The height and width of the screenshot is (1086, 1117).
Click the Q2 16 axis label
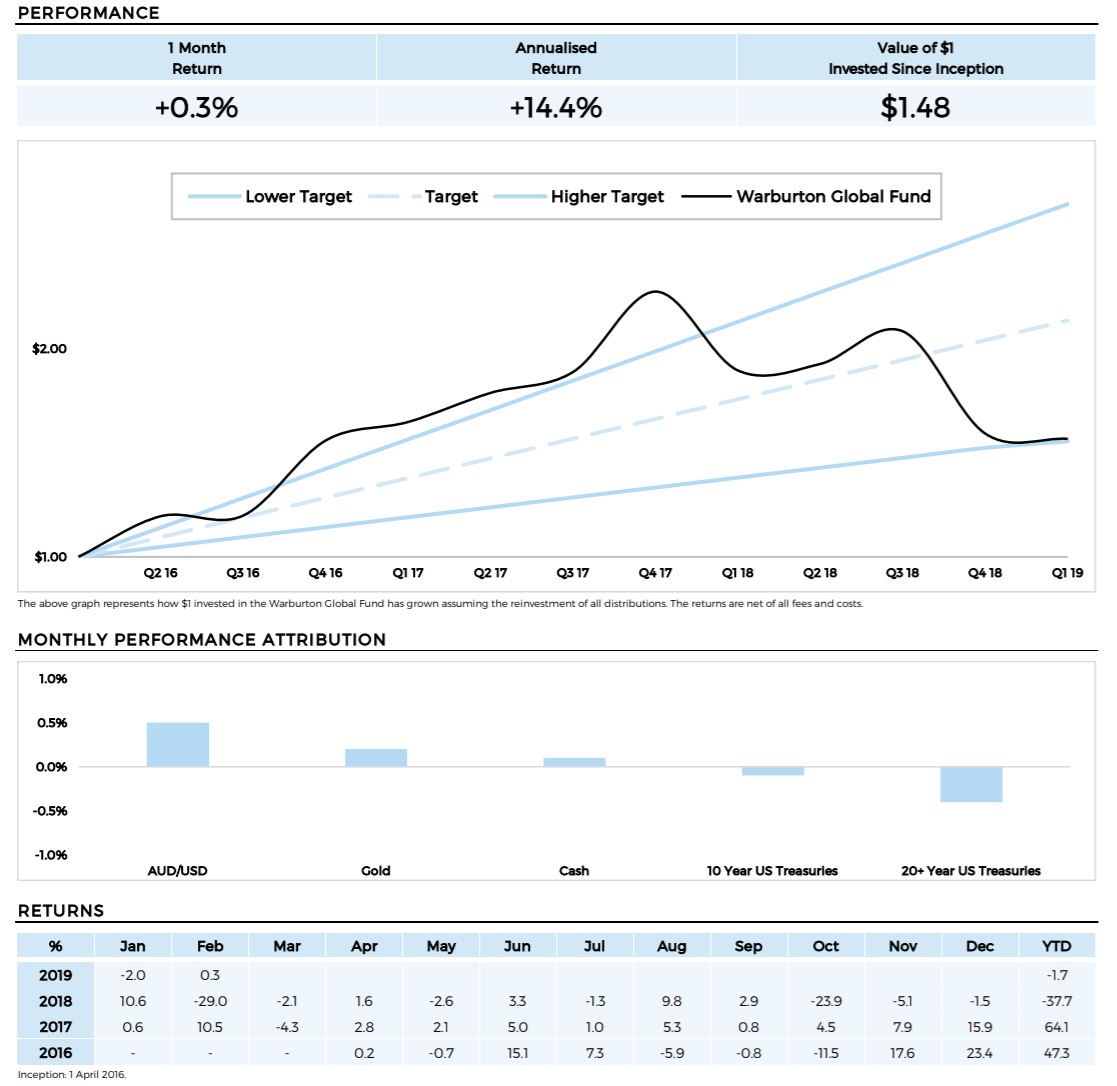click(160, 573)
